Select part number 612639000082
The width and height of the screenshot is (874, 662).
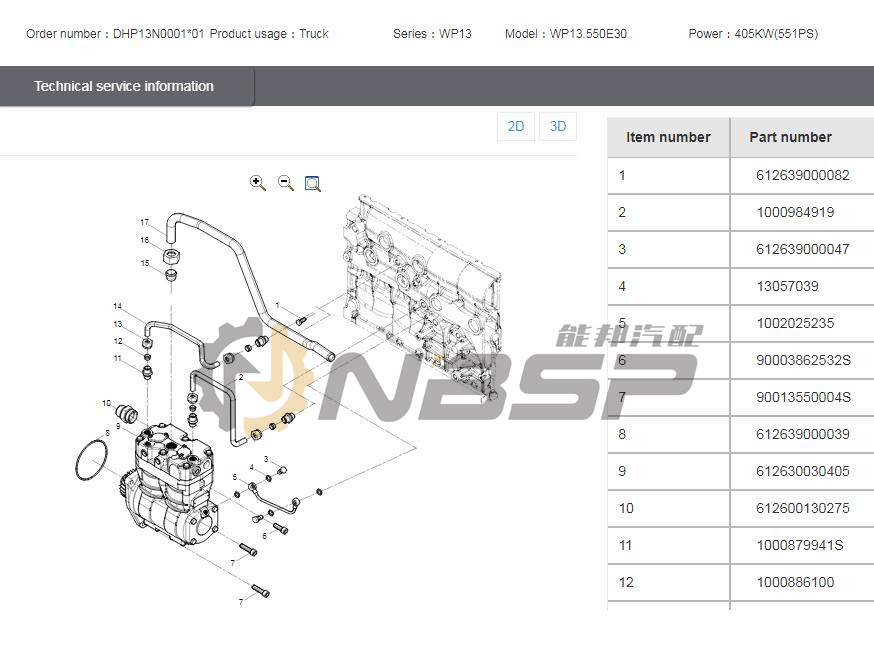(x=802, y=175)
